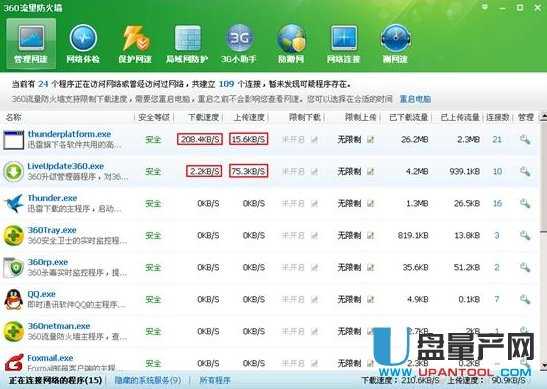The image size is (547, 389).
Task: Open manage tool for thunderplatform.exe
Action: 525,140
